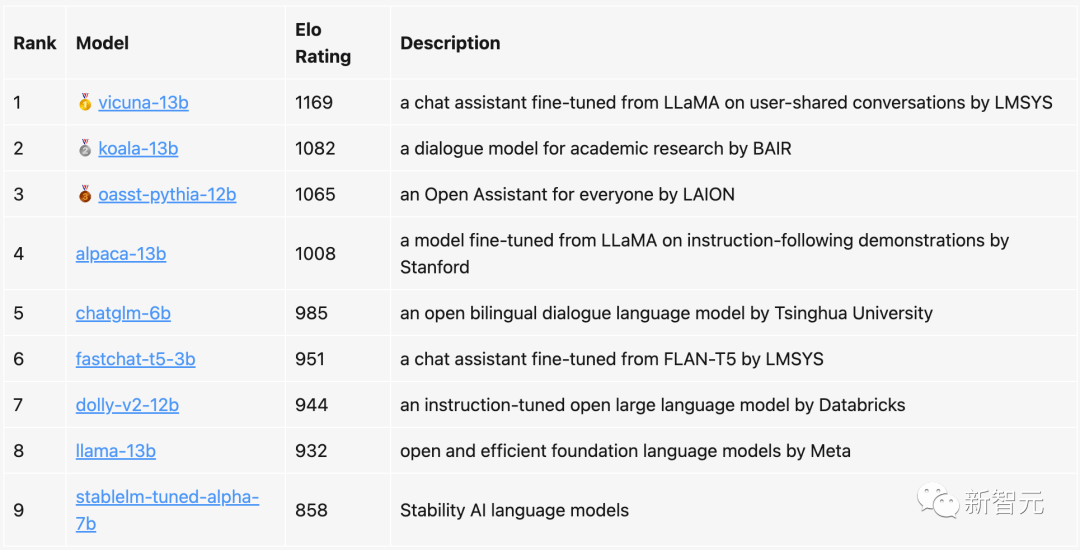Open the llama-13b model link

point(116,451)
